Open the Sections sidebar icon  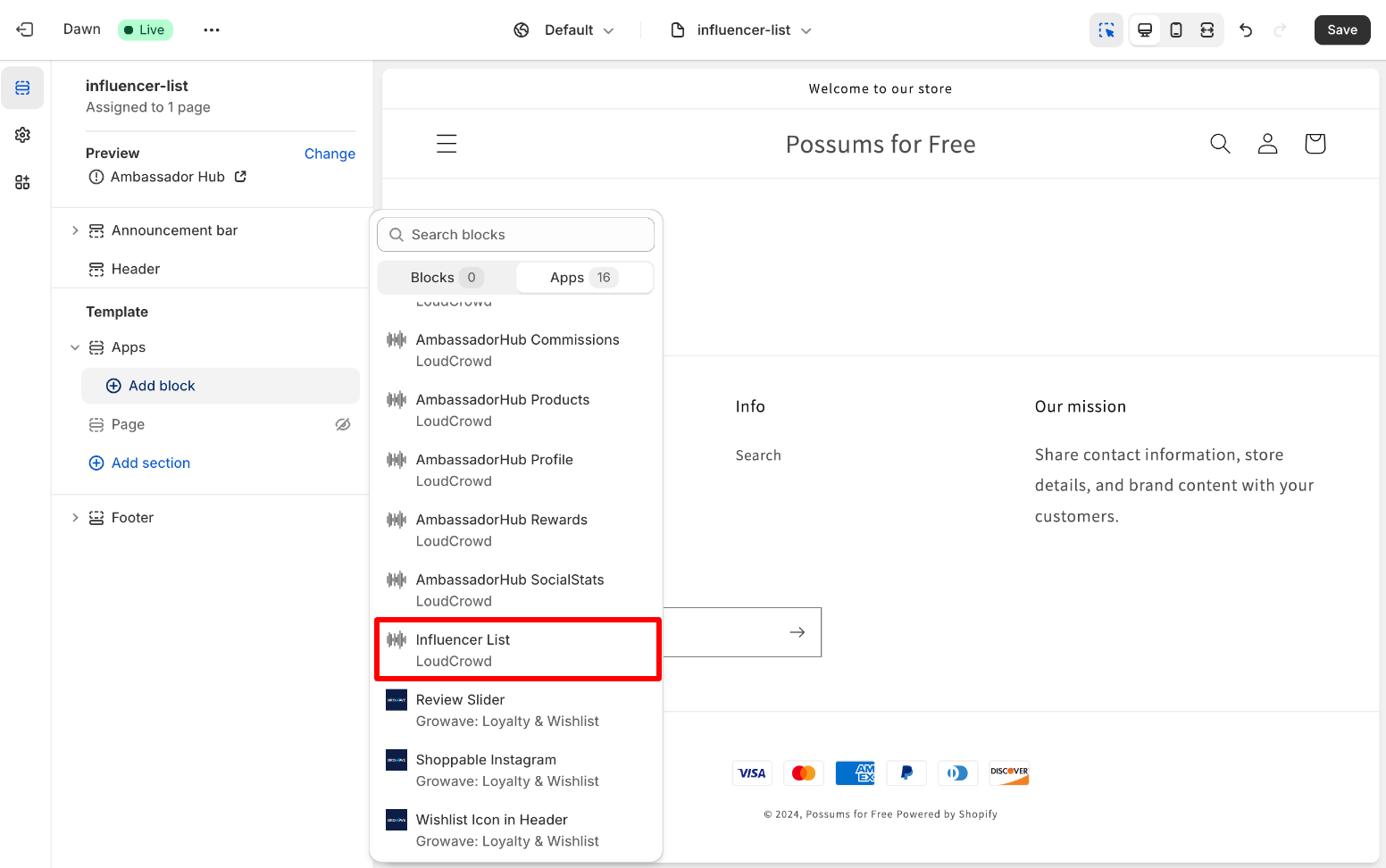pos(22,88)
